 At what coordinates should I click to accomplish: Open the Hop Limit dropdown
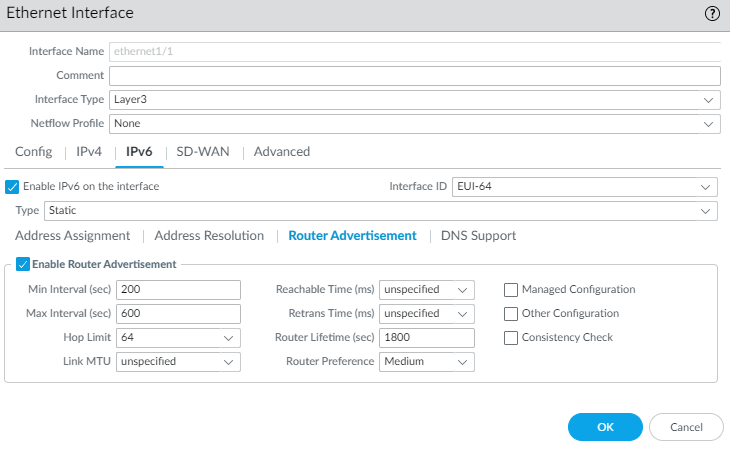178,338
